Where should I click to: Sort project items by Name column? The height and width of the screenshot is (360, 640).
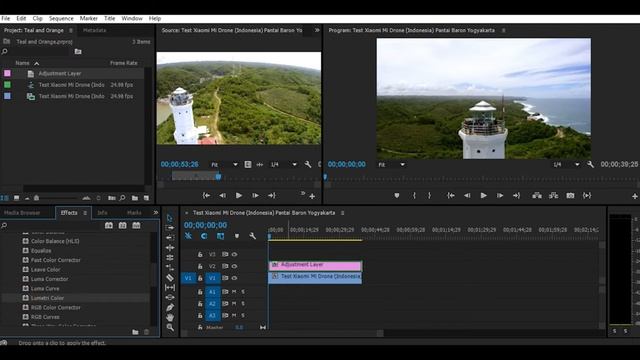(x=22, y=63)
